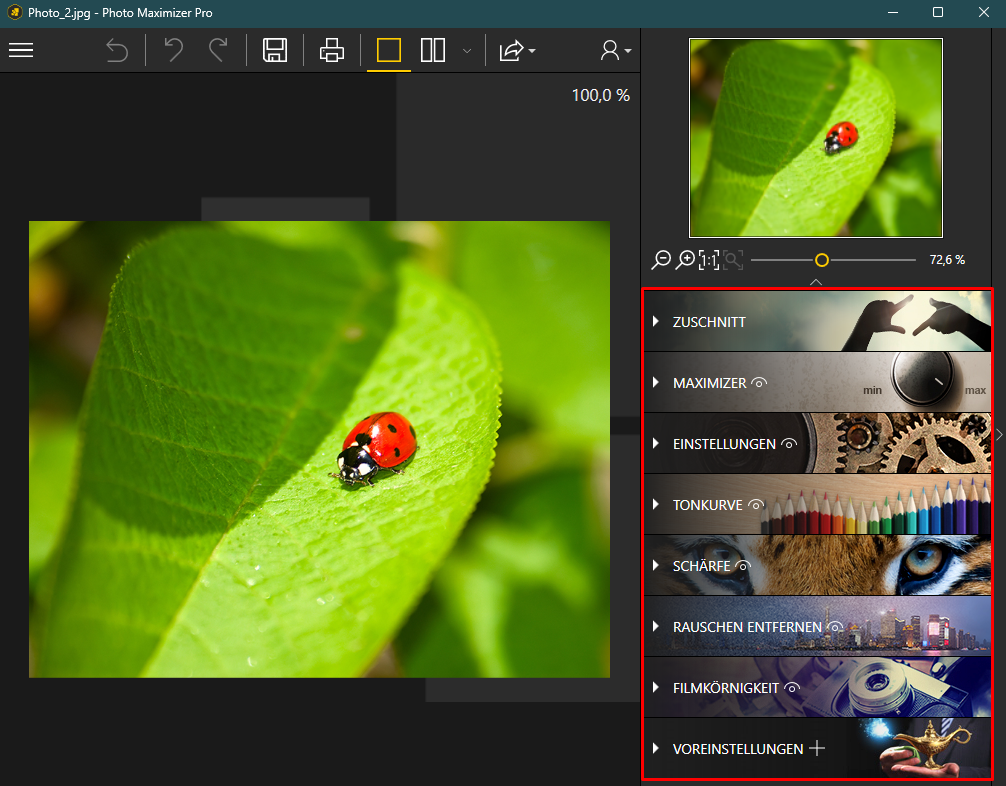Switch to single image view
Image resolution: width=1006 pixels, height=786 pixels.
click(389, 50)
